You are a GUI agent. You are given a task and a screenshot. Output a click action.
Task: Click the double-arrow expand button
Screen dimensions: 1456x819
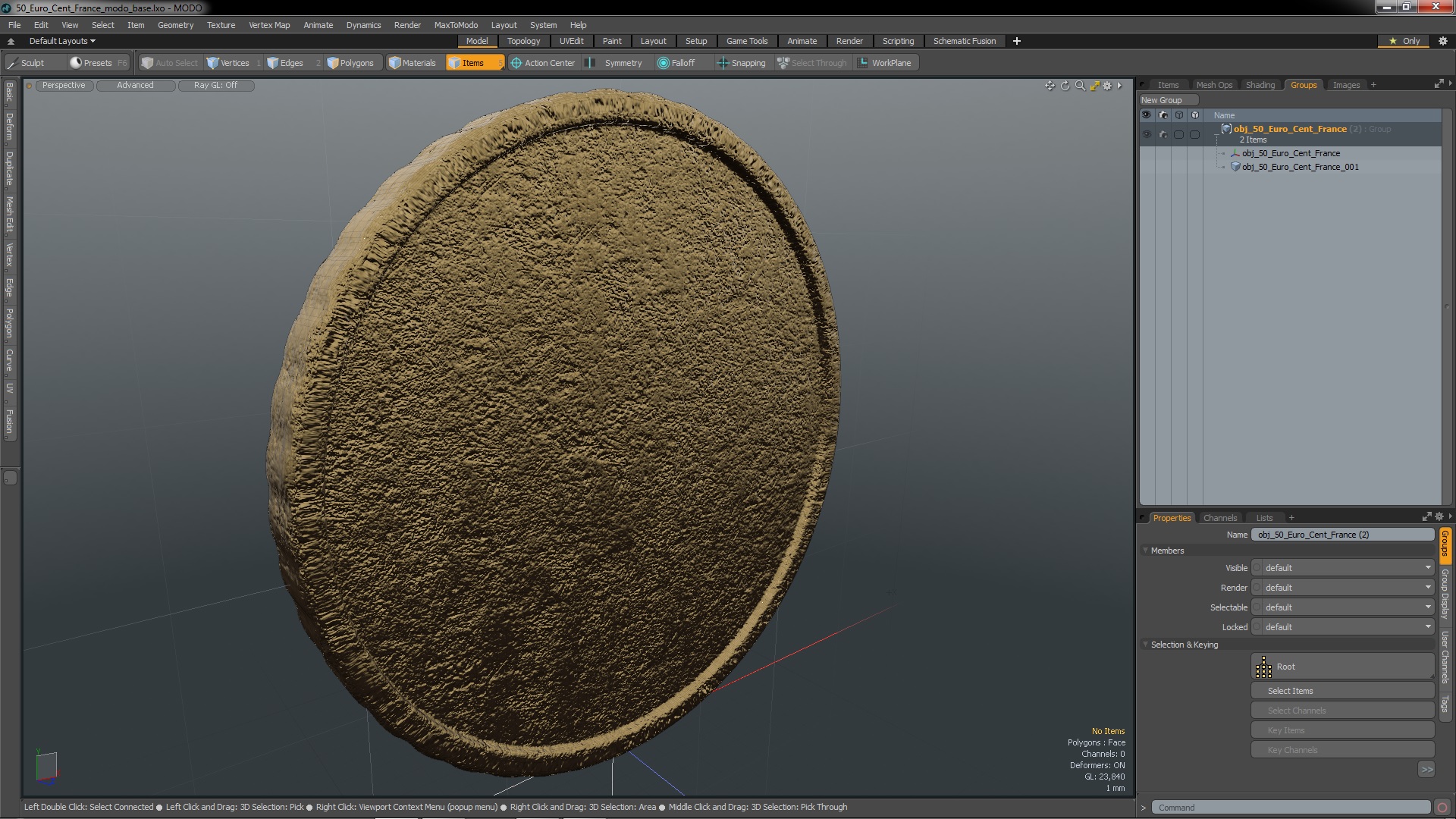1426,770
